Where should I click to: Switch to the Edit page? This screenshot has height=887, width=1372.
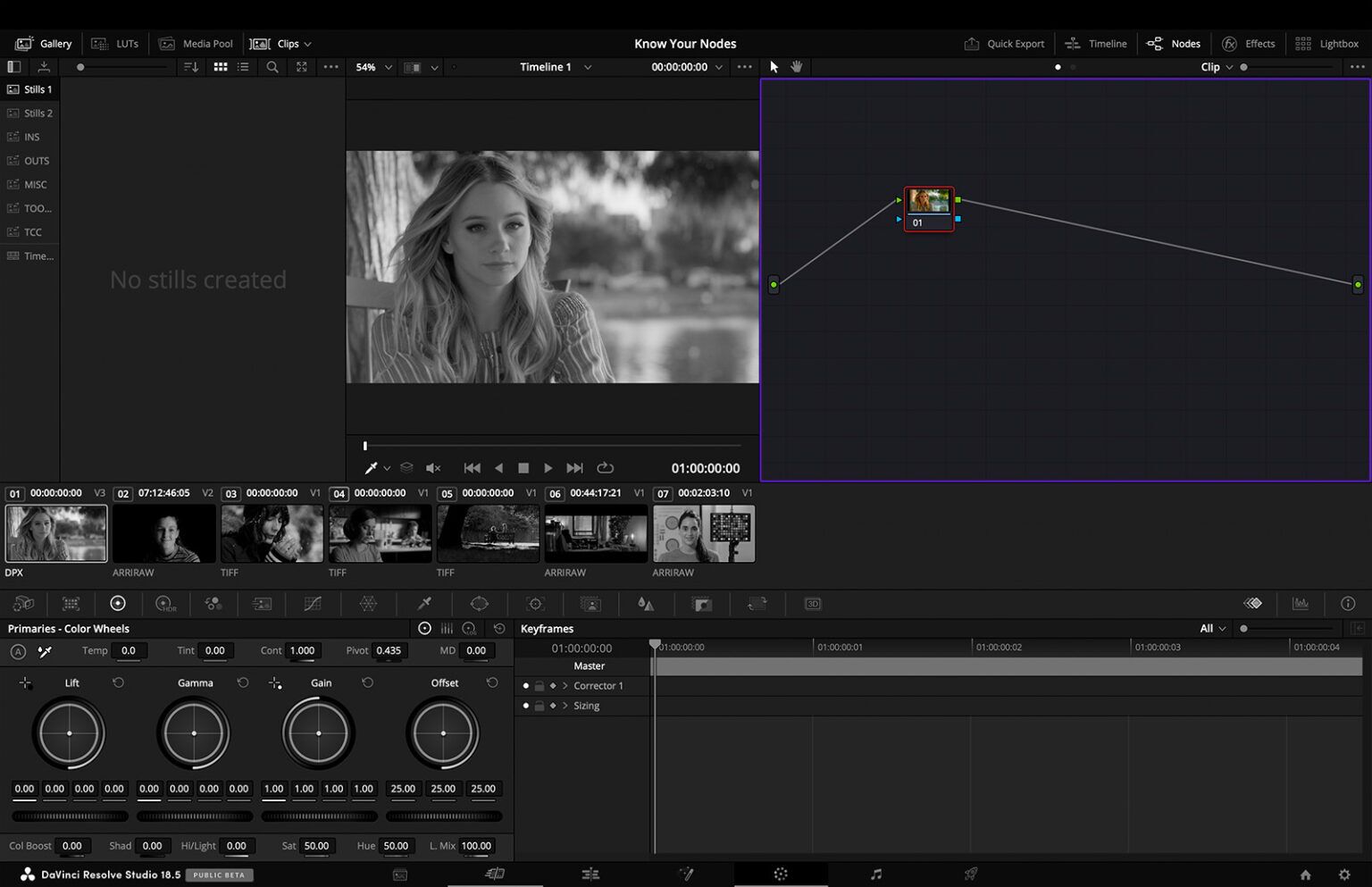(x=590, y=874)
